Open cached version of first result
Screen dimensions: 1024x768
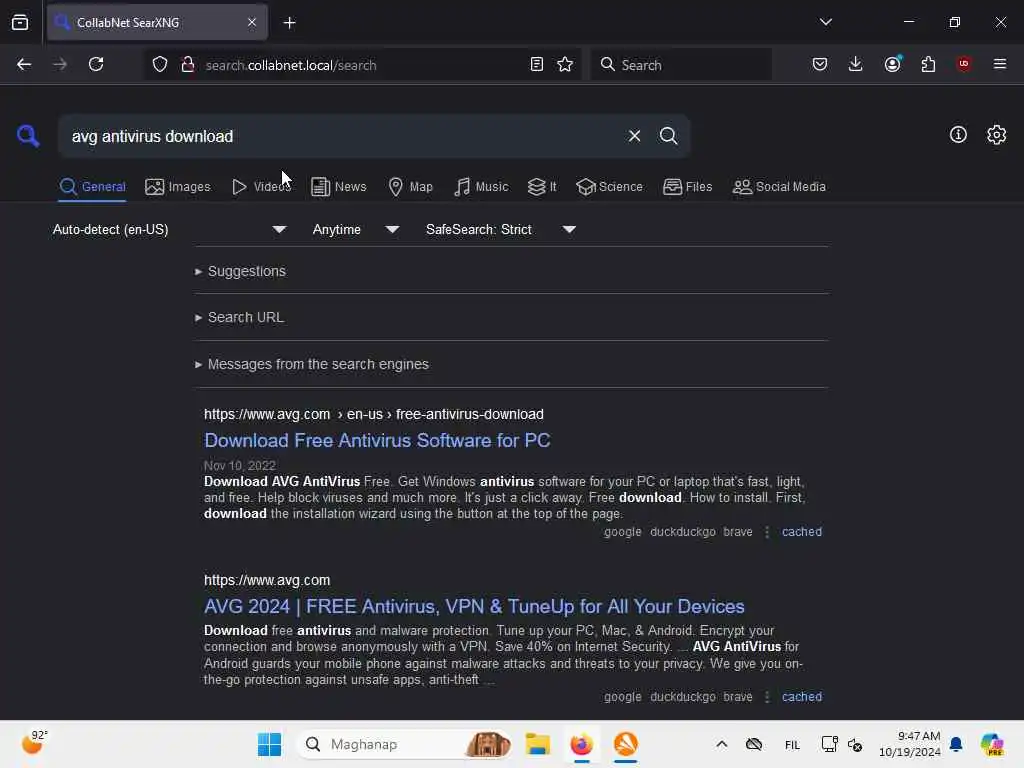[x=801, y=532]
